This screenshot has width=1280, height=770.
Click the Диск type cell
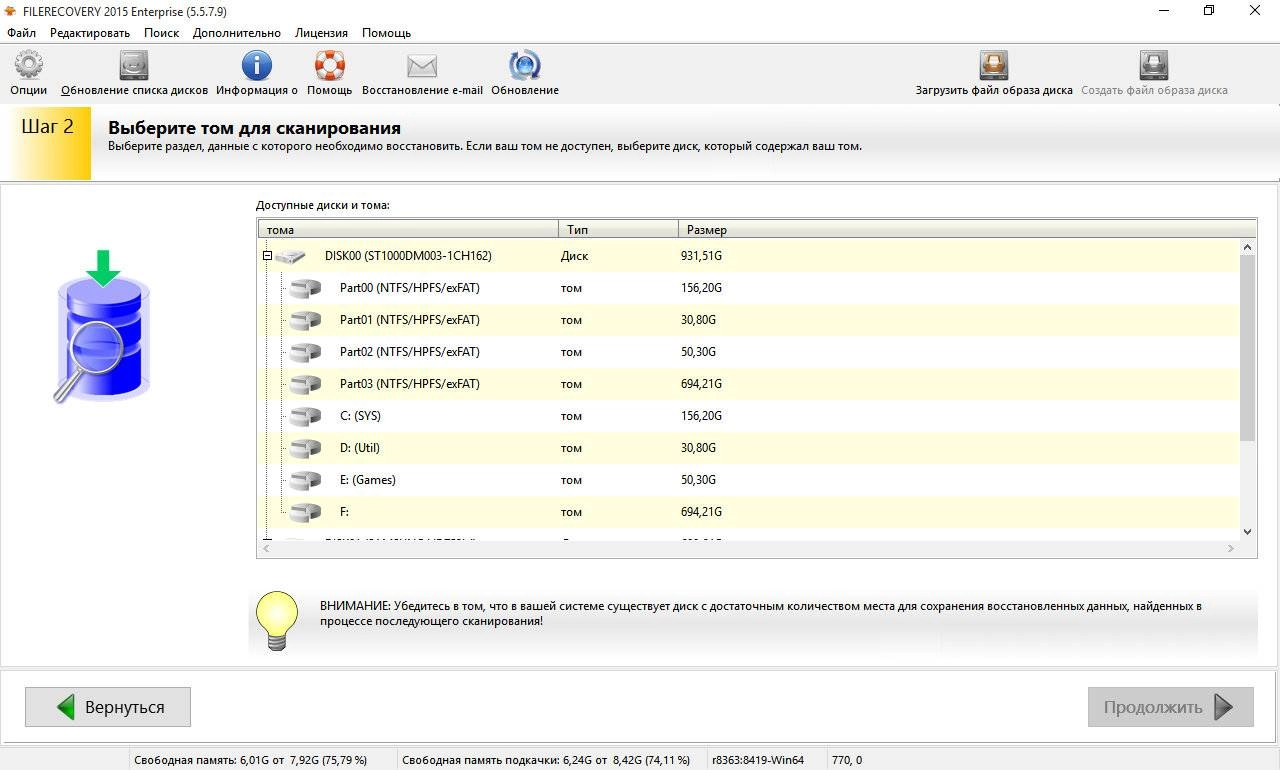[x=574, y=256]
